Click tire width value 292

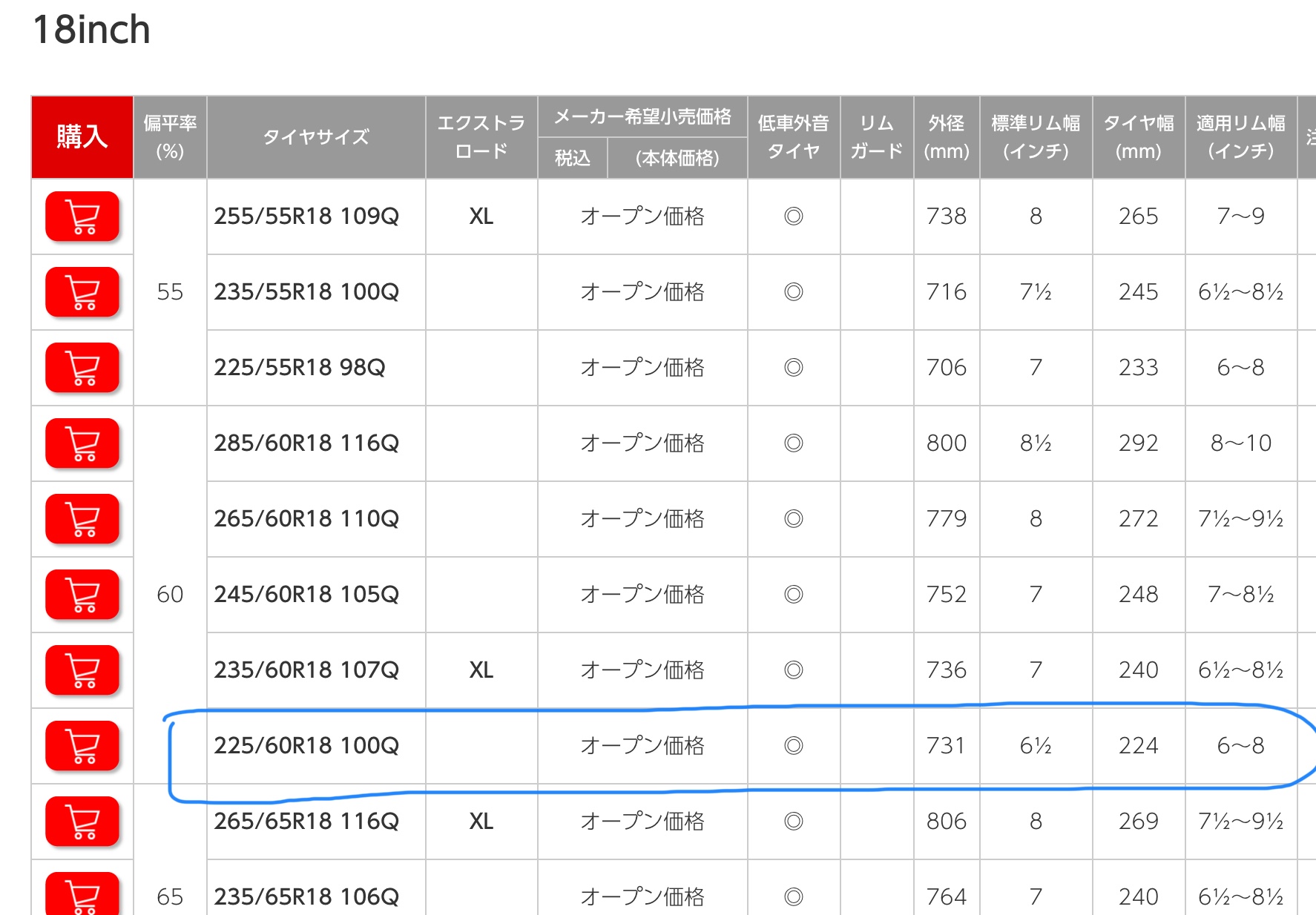1139,443
